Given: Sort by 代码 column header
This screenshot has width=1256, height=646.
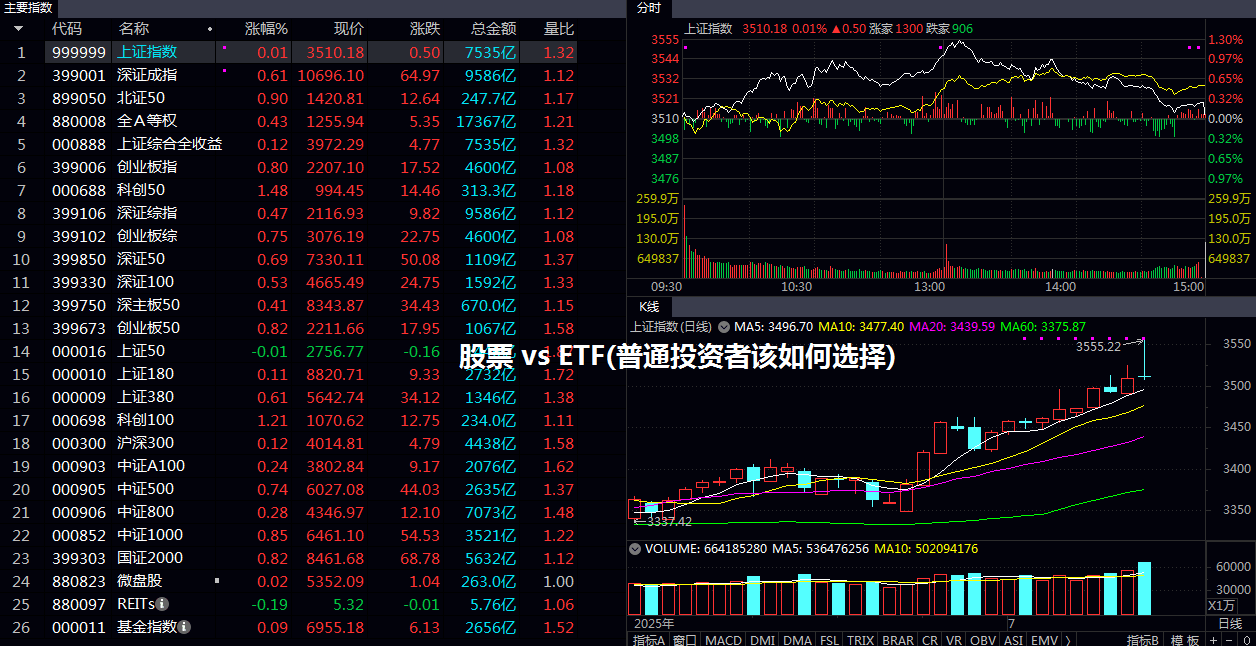Looking at the screenshot, I should pyautogui.click(x=67, y=29).
